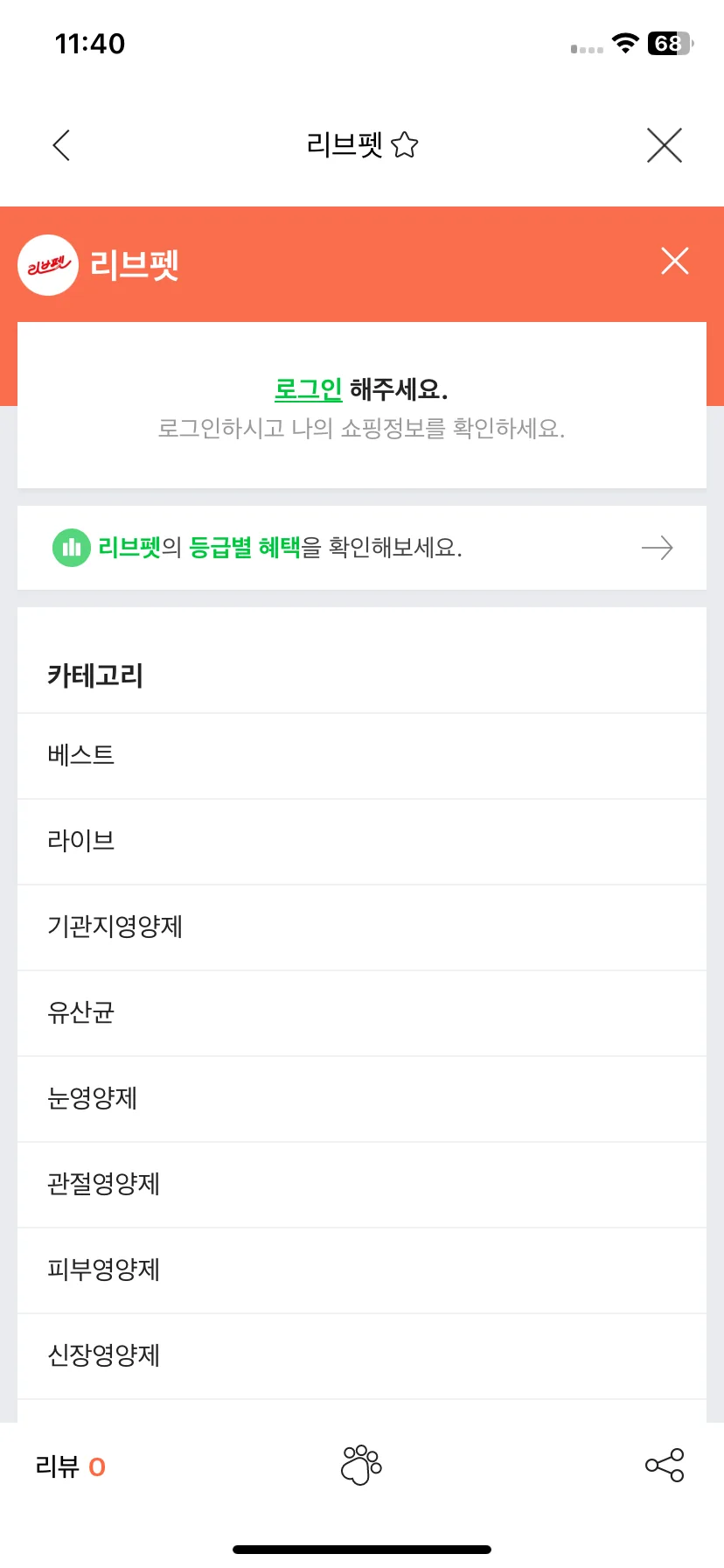This screenshot has height=1568, width=724.
Task: Tap the 등급별 혜택 banner text
Action: click(x=280, y=548)
